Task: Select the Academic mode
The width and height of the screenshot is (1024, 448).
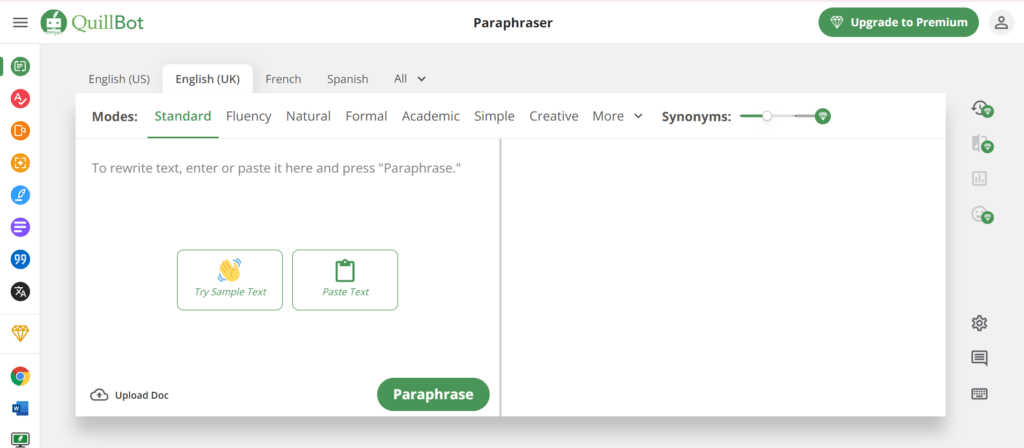Action: pyautogui.click(x=430, y=116)
